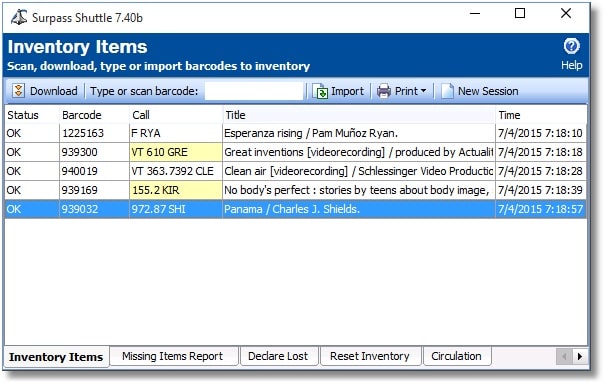605x385 pixels.
Task: Open the Declare Lost tab
Action: (278, 356)
